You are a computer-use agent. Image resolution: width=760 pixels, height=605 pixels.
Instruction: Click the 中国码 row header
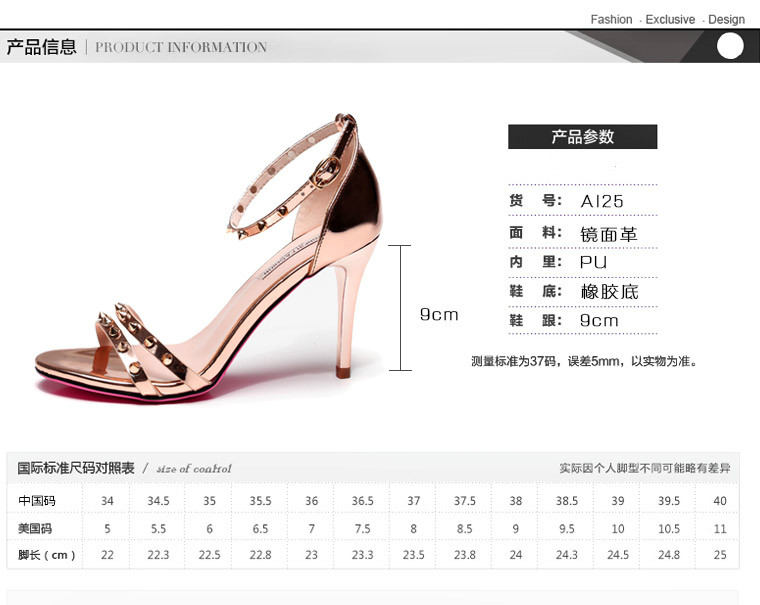pyautogui.click(x=37, y=501)
